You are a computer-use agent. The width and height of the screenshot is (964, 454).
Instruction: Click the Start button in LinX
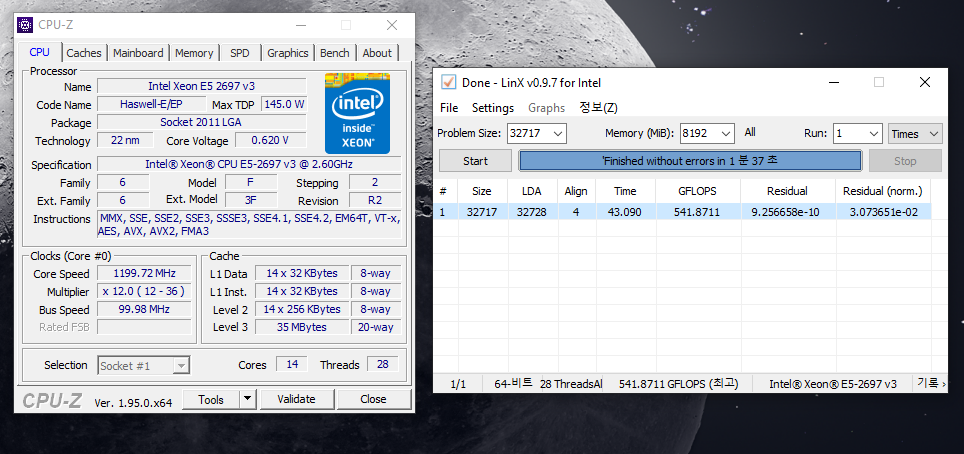[x=475, y=161]
